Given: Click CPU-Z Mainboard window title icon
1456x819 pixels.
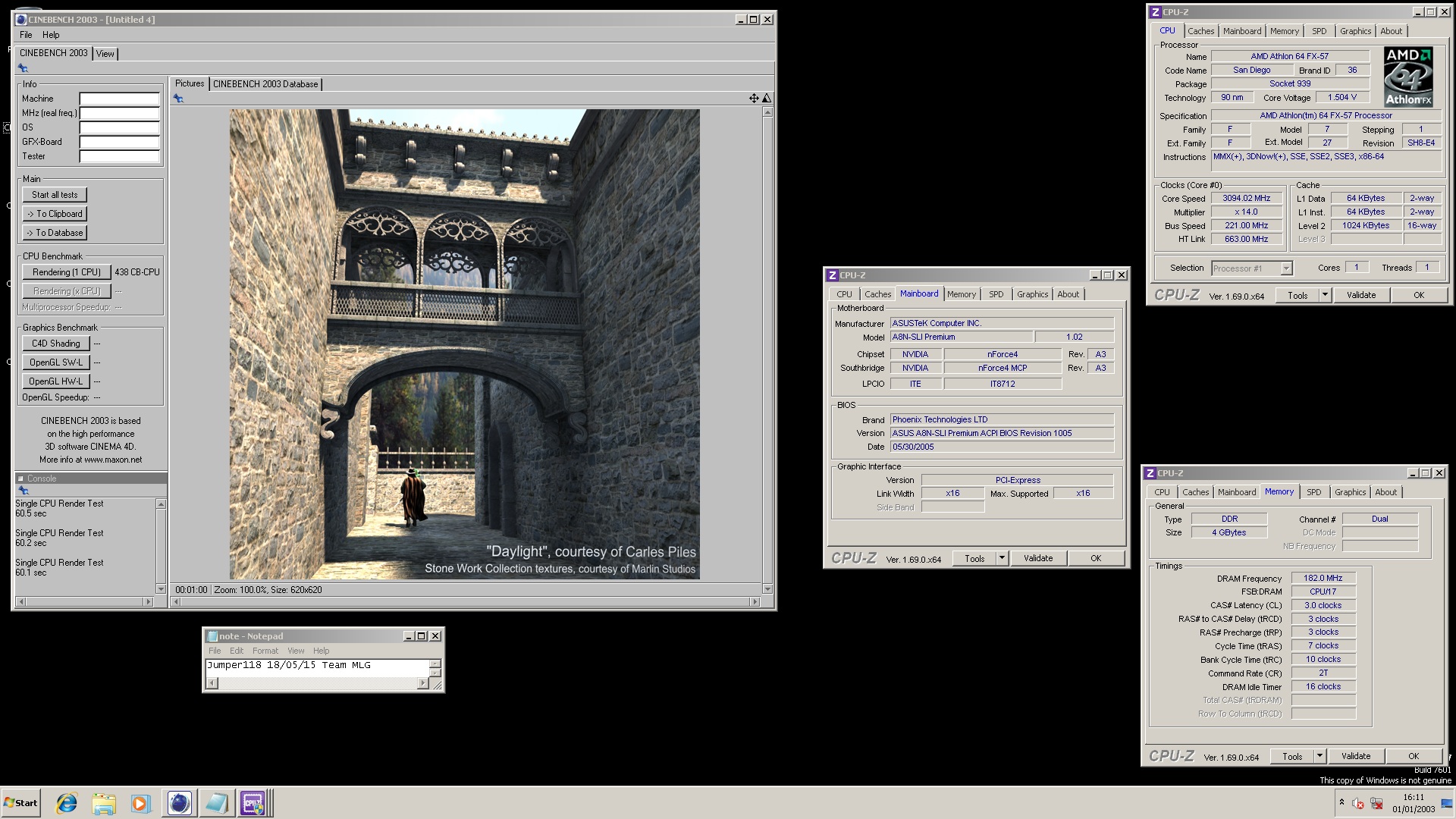Looking at the screenshot, I should click(x=832, y=275).
